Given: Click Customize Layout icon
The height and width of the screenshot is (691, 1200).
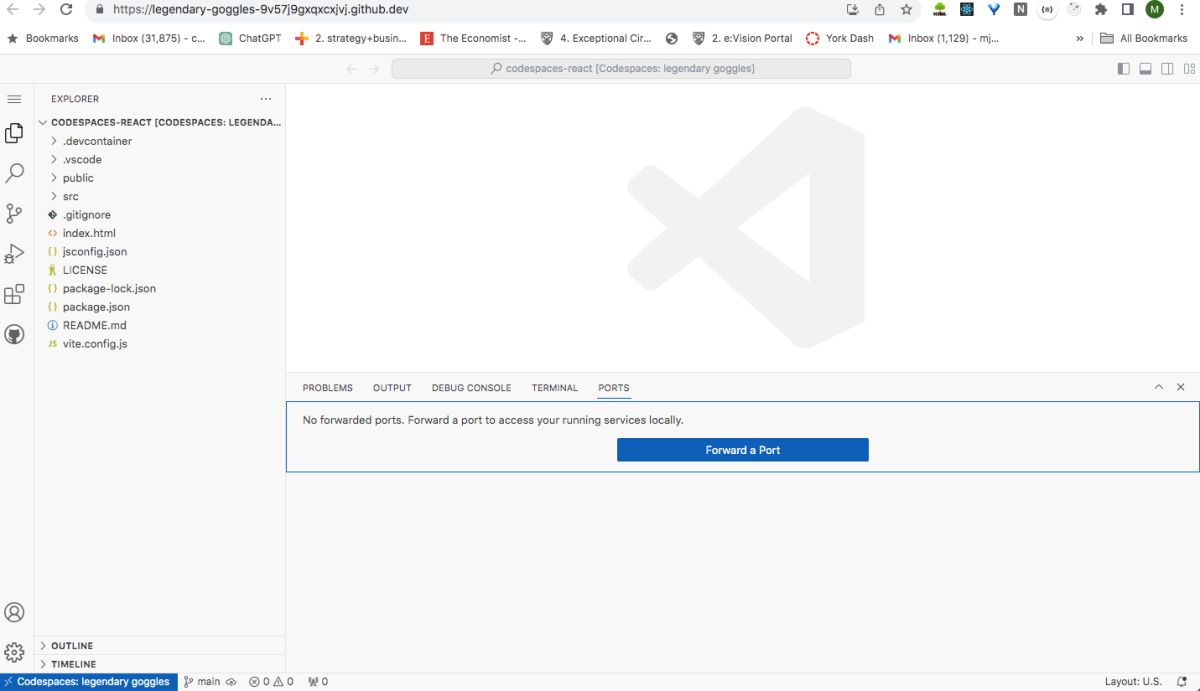Looking at the screenshot, I should (1189, 69).
